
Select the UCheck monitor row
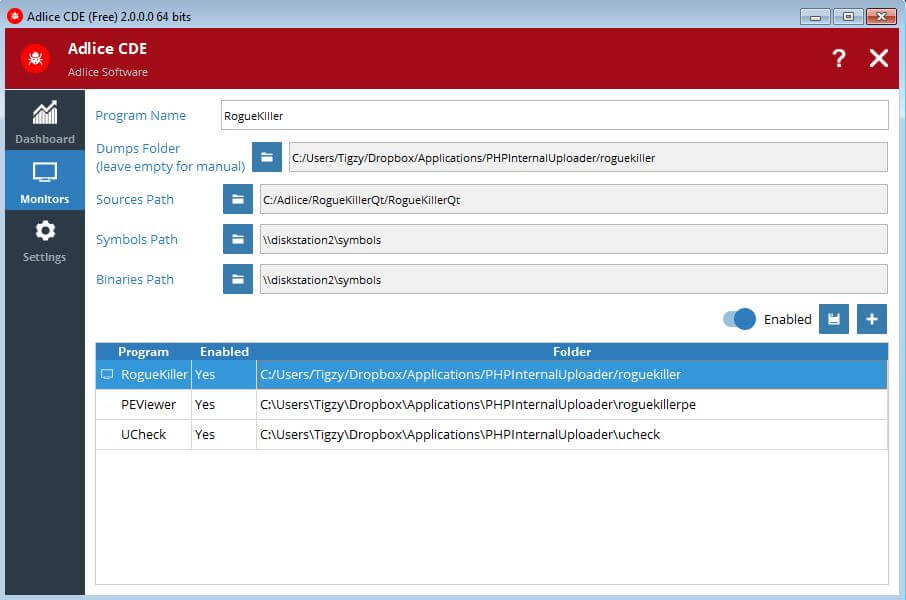(143, 435)
